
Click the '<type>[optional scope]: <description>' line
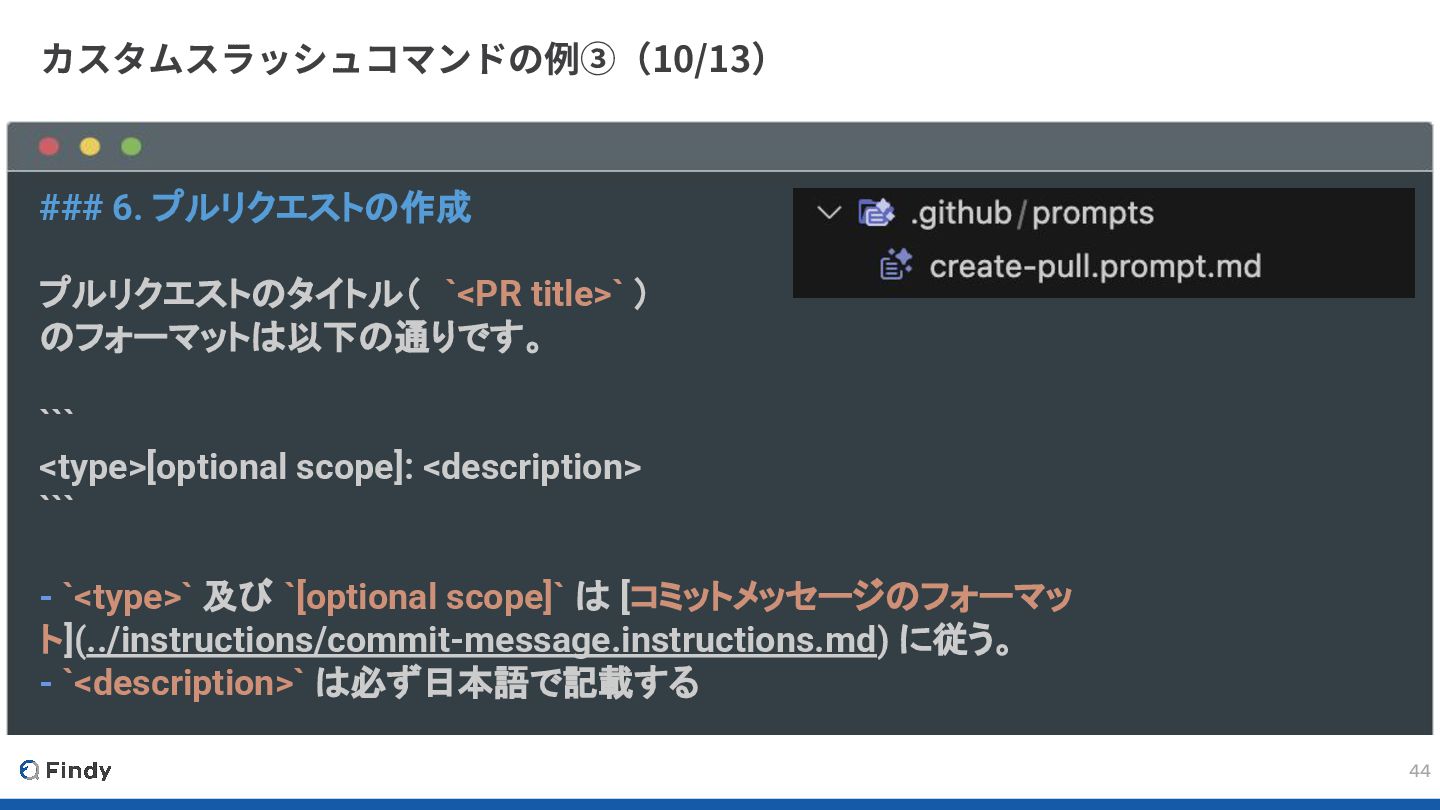click(340, 467)
